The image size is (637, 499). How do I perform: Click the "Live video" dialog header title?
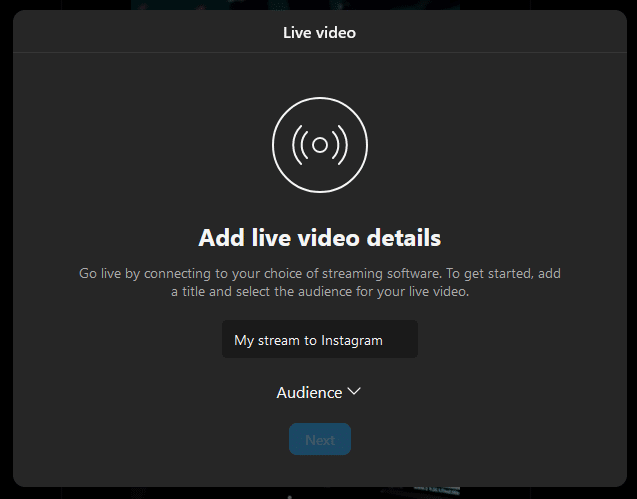click(320, 33)
